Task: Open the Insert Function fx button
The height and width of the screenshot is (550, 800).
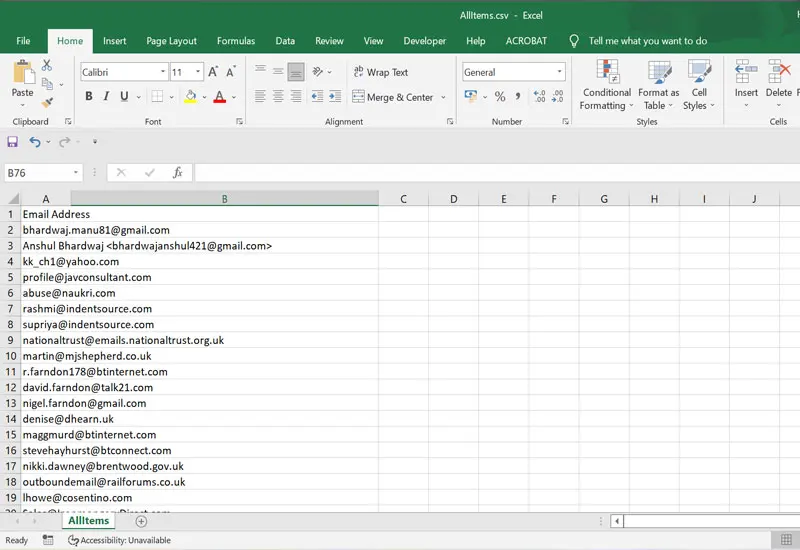Action: point(178,172)
